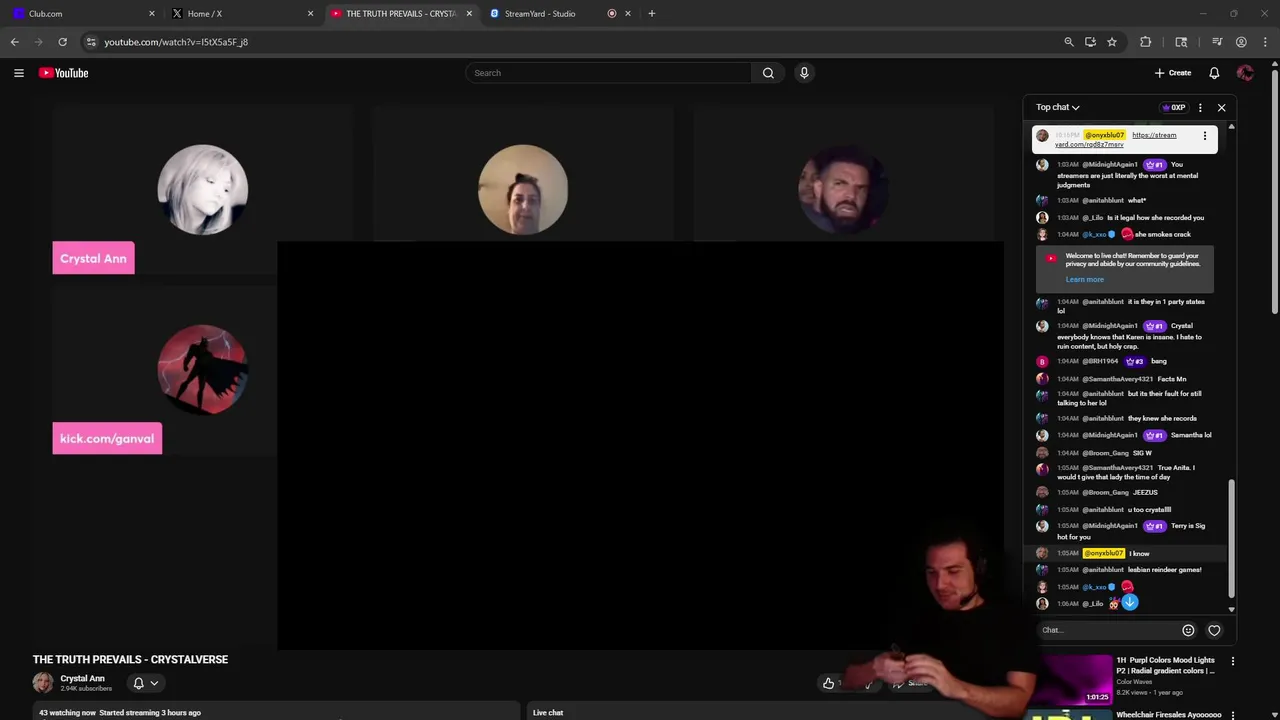Image resolution: width=1280 pixels, height=720 pixels.
Task: Open the YouTube notifications bell in the header
Action: point(1214,73)
